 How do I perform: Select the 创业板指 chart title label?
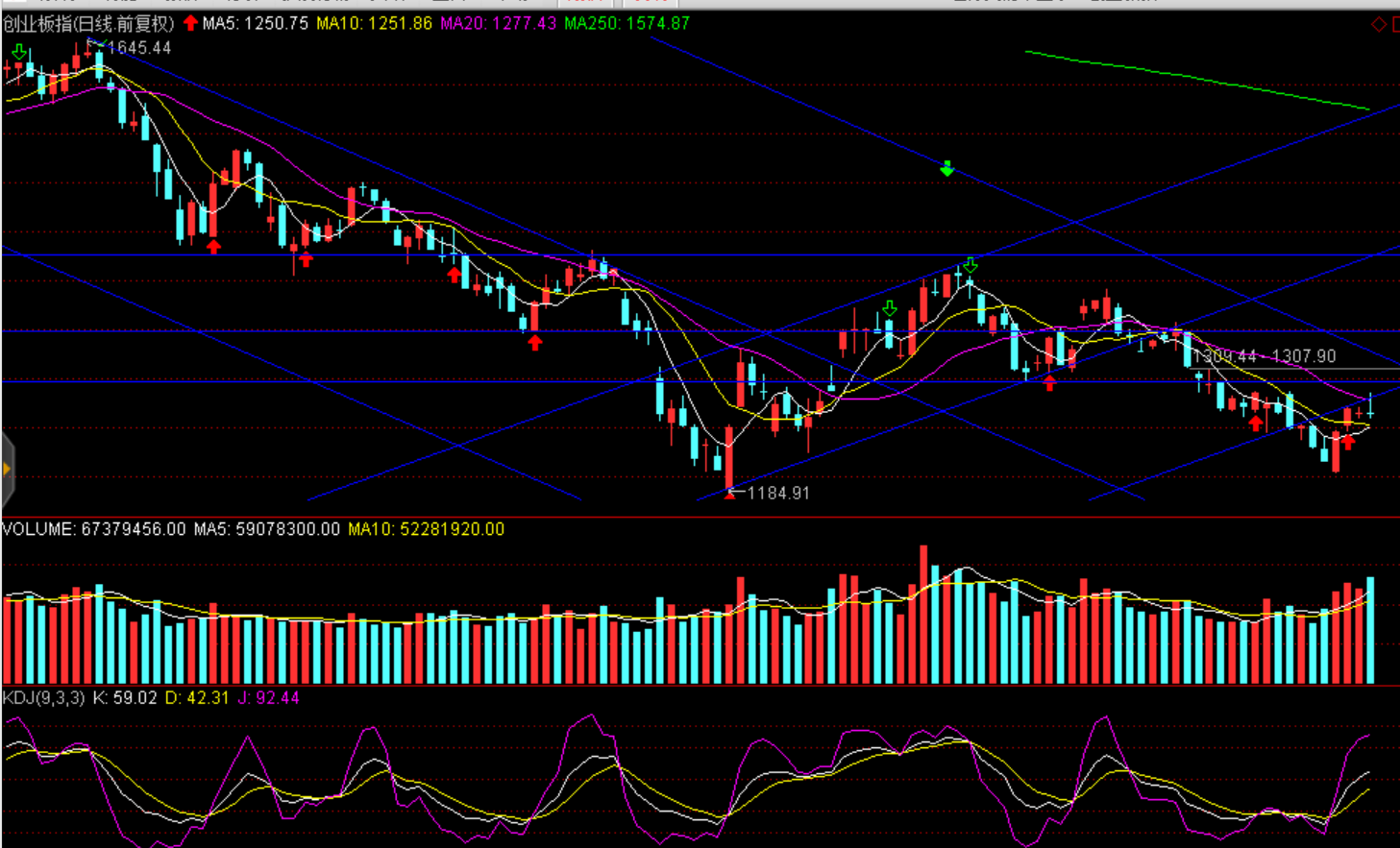tap(88, 23)
